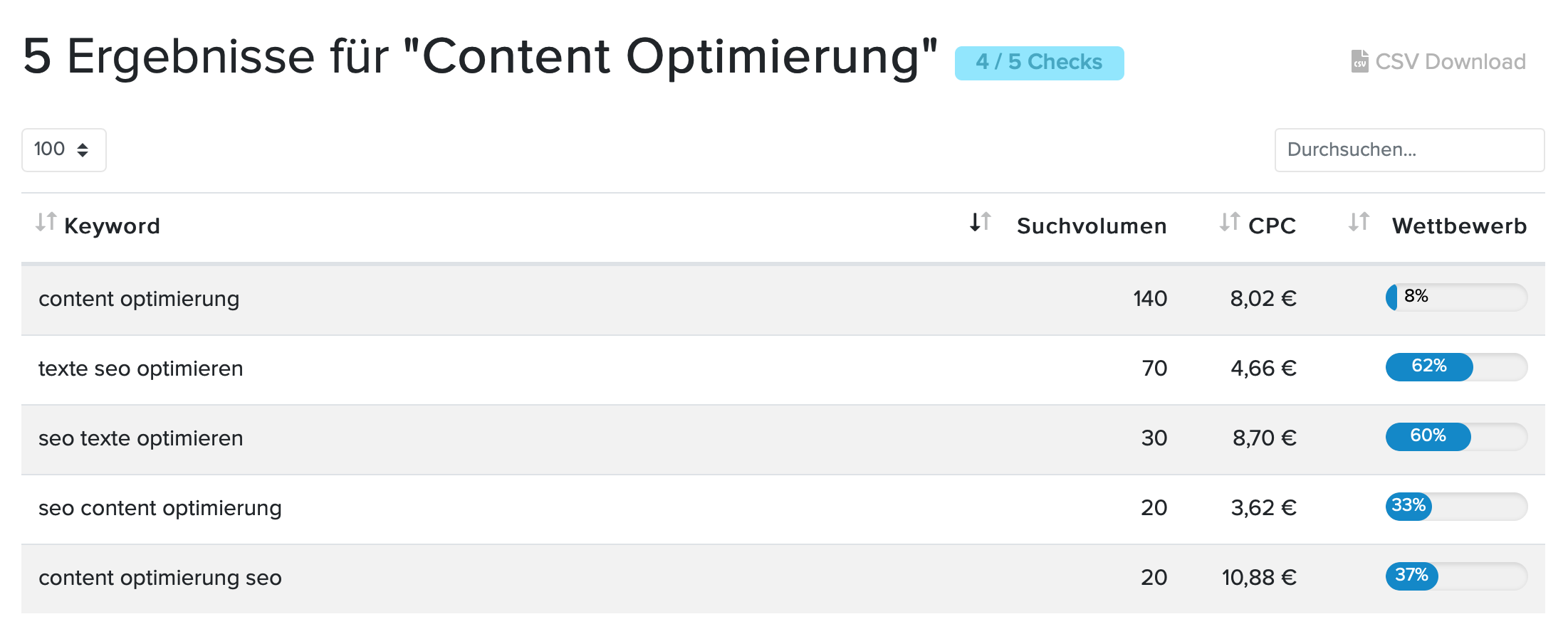Viewport: 1568px width, 629px height.
Task: Sort table by Suchvolumen header text
Action: [1092, 226]
